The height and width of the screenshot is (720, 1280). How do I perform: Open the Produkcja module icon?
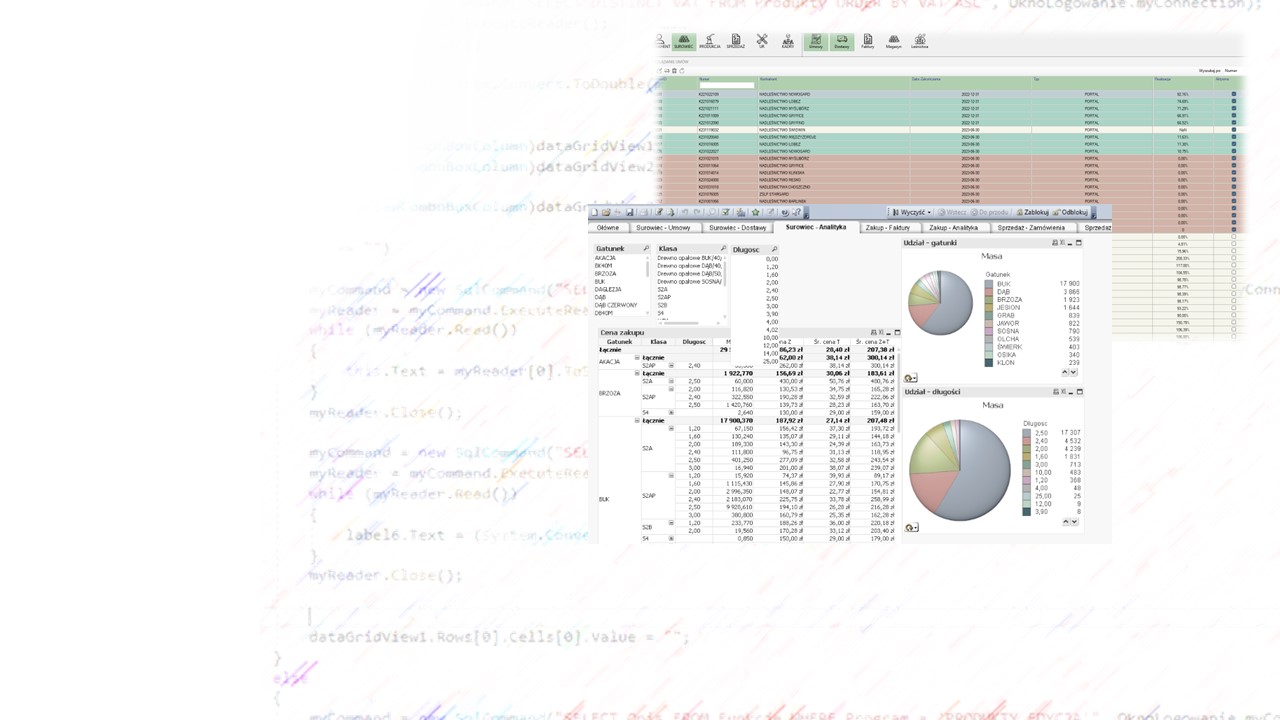710,41
